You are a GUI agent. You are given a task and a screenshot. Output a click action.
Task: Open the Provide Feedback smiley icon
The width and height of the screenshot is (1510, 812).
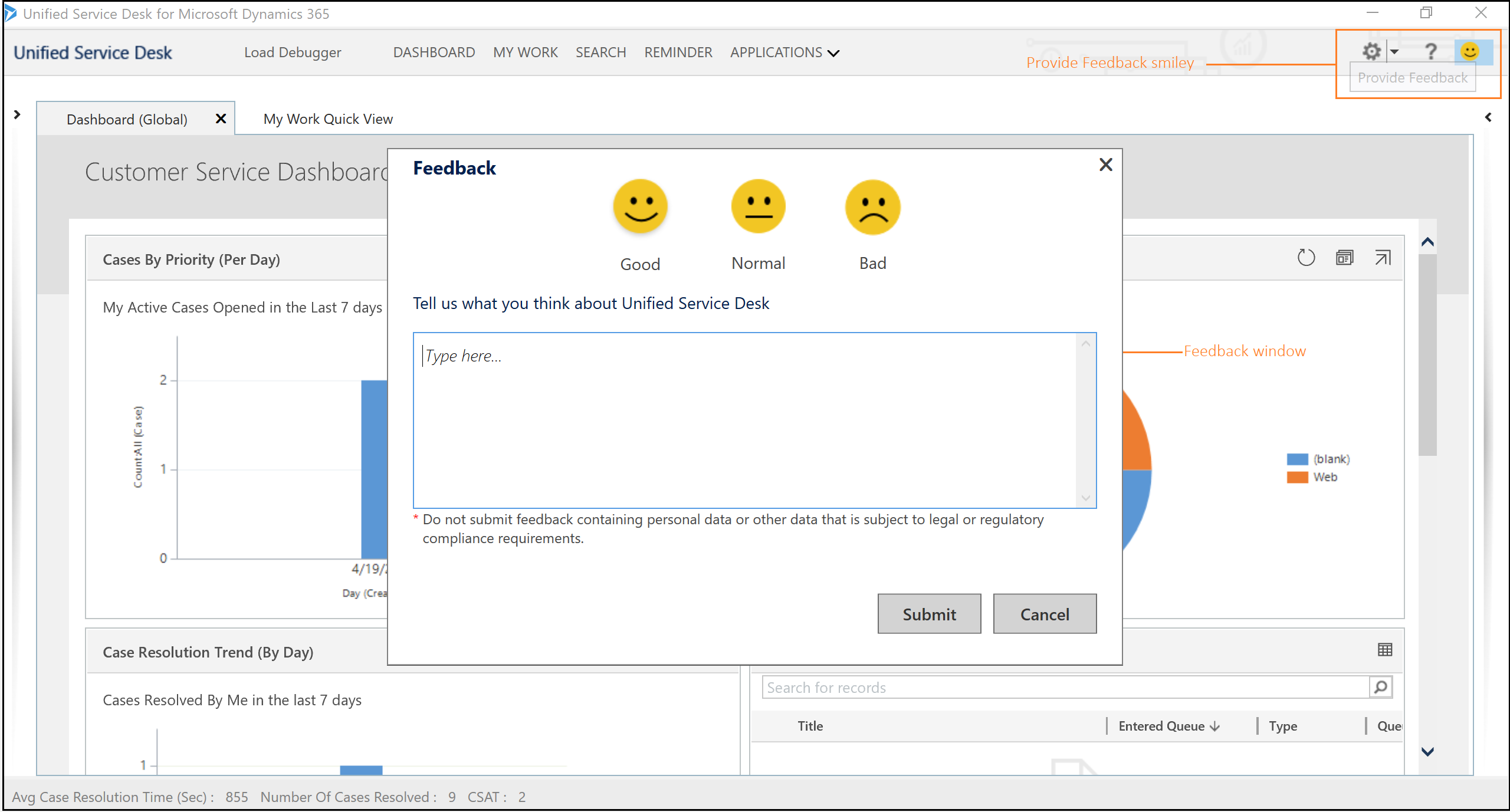tap(1470, 51)
